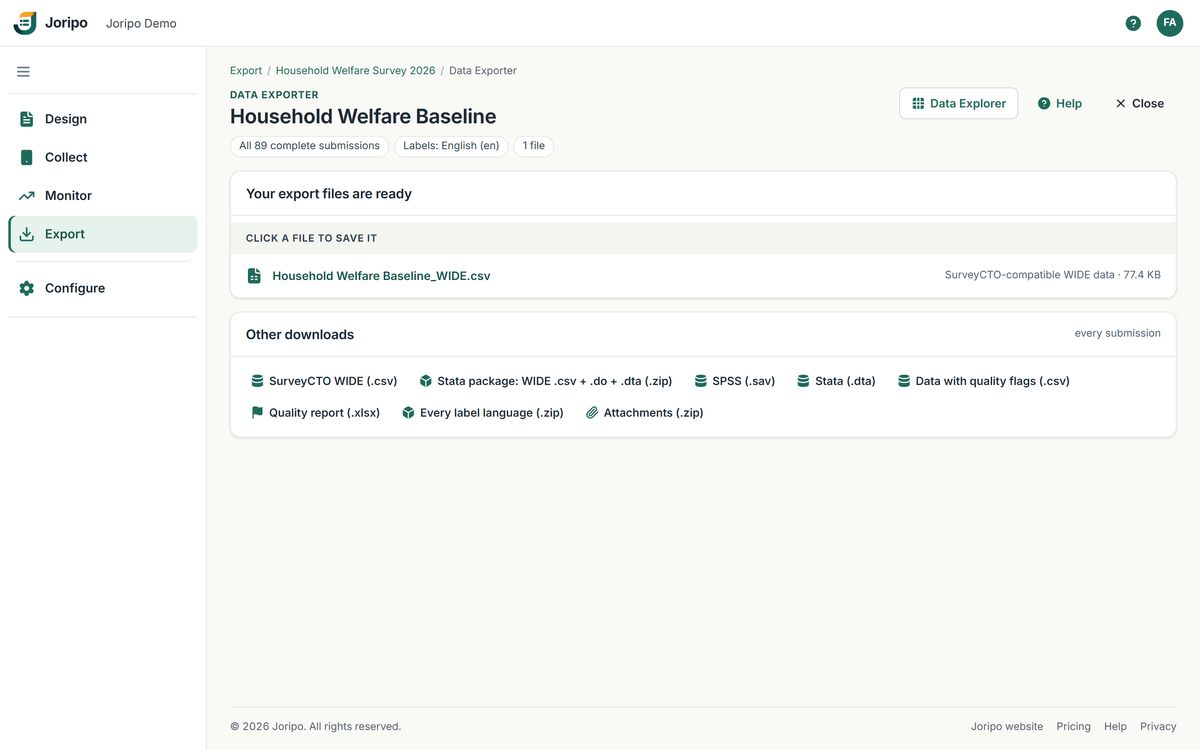Click the box icon for Every label language
Screen dimensions: 1200x750
[x=408, y=413]
